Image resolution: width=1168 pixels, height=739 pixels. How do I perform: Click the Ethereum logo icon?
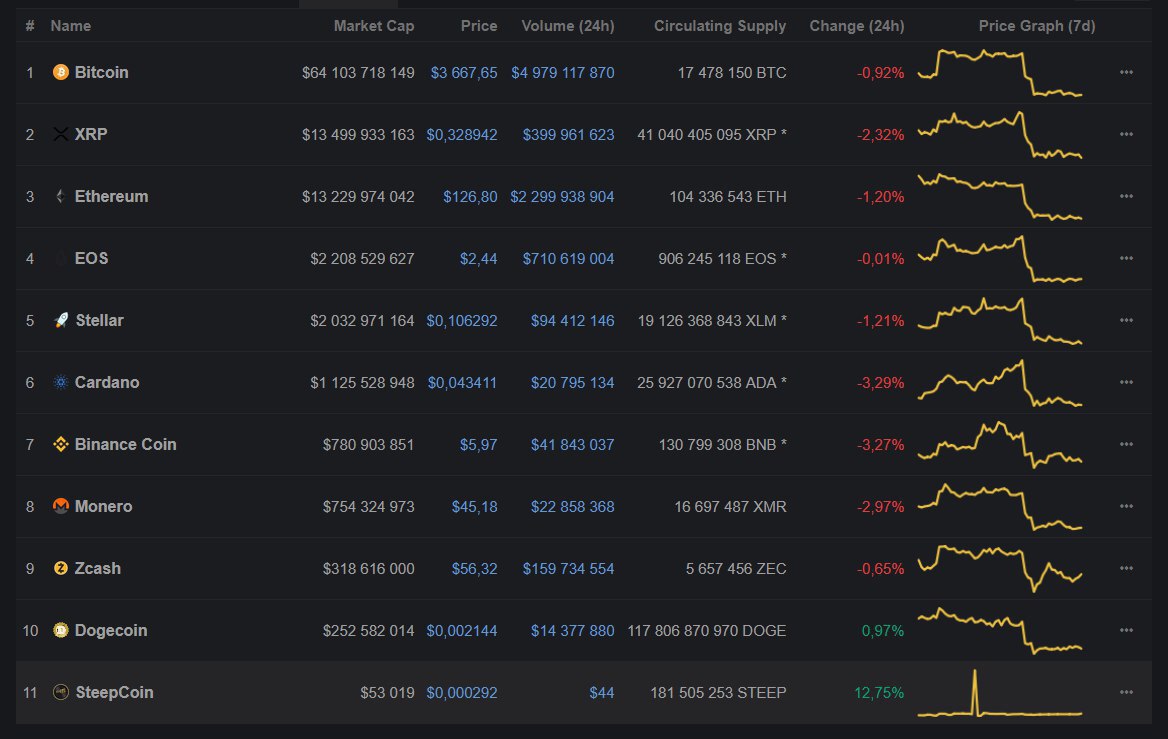(61, 196)
